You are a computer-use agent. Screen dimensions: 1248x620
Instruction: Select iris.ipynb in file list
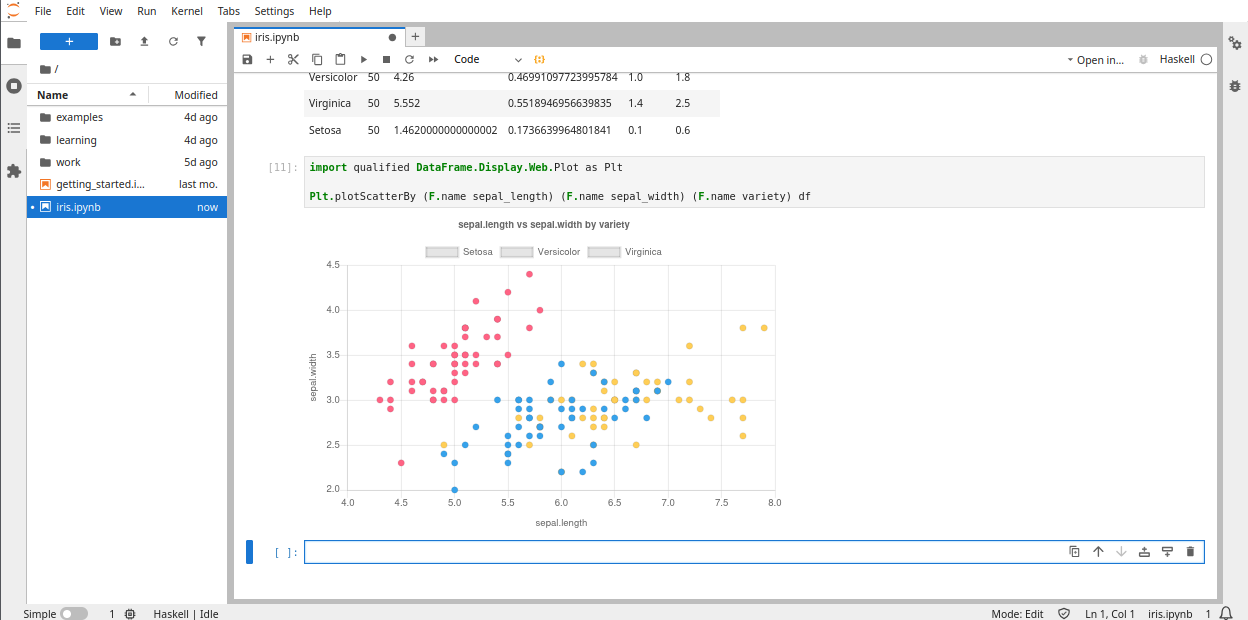pyautogui.click(x=127, y=207)
